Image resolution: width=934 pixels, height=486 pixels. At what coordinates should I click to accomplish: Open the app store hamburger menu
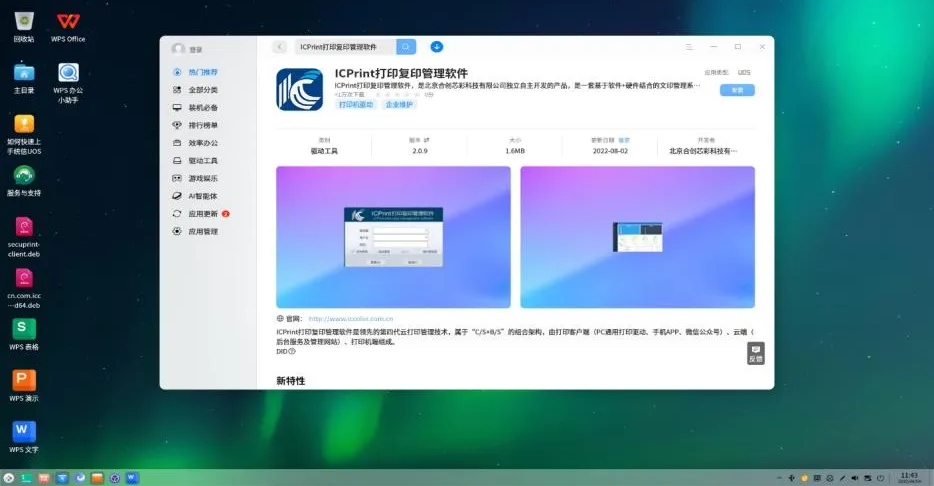pos(689,46)
